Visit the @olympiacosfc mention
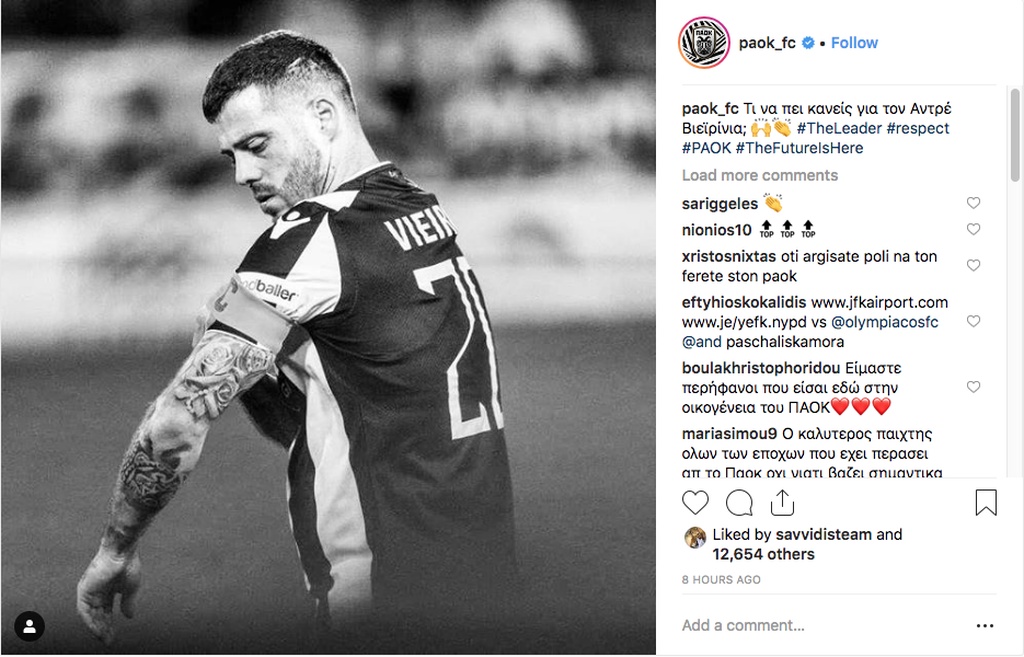 click(884, 322)
